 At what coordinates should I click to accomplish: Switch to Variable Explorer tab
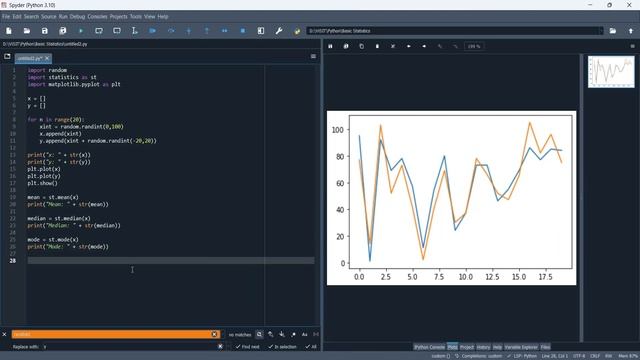(x=521, y=347)
